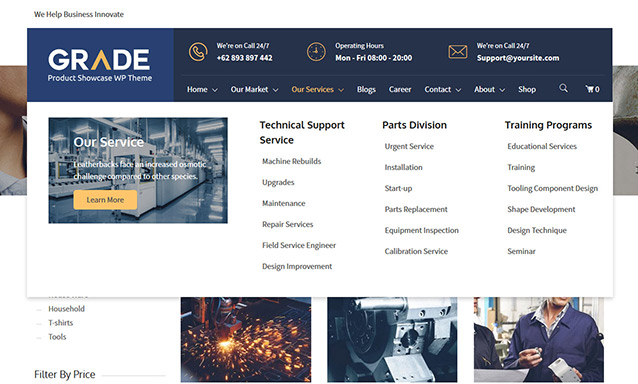The height and width of the screenshot is (384, 638).
Task: Click the Our Service factory banner image
Action: [138, 170]
